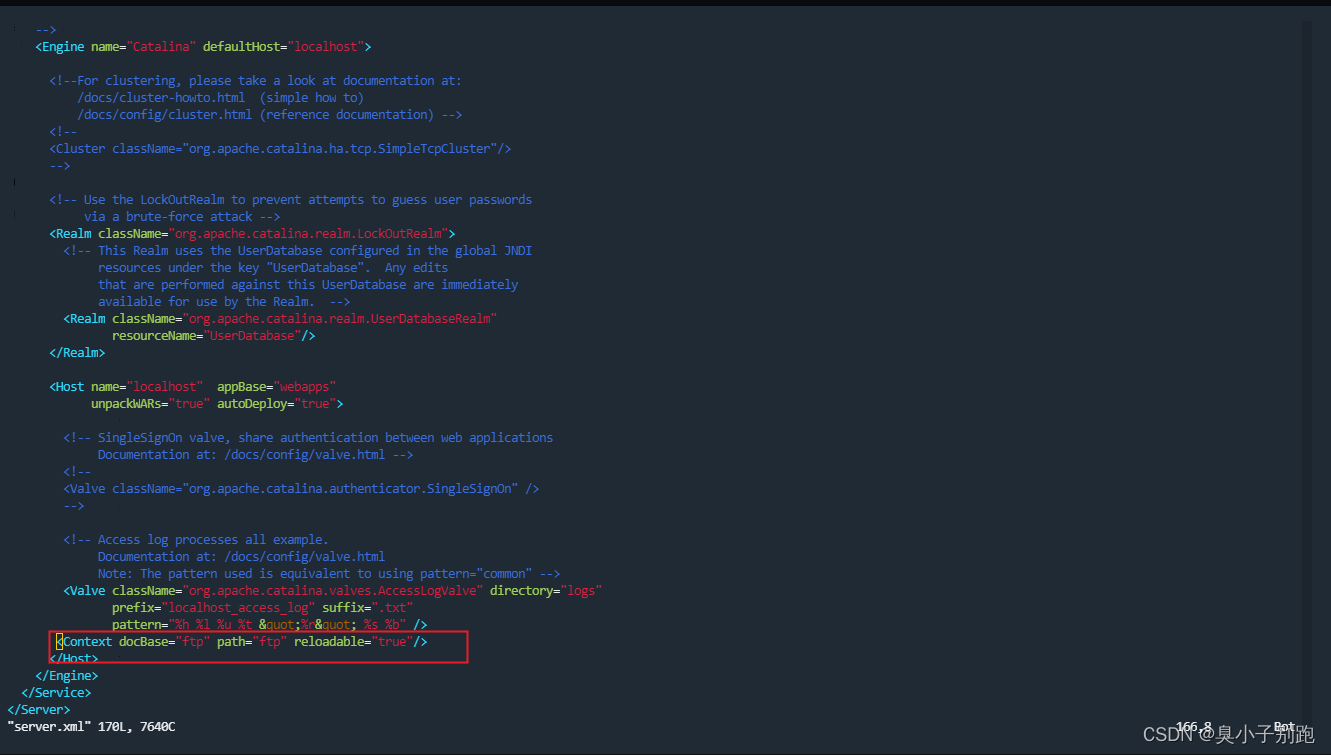The image size is (1331, 755).
Task: Click the "server.xml" 170L, 7640C status text
Action: 91,727
